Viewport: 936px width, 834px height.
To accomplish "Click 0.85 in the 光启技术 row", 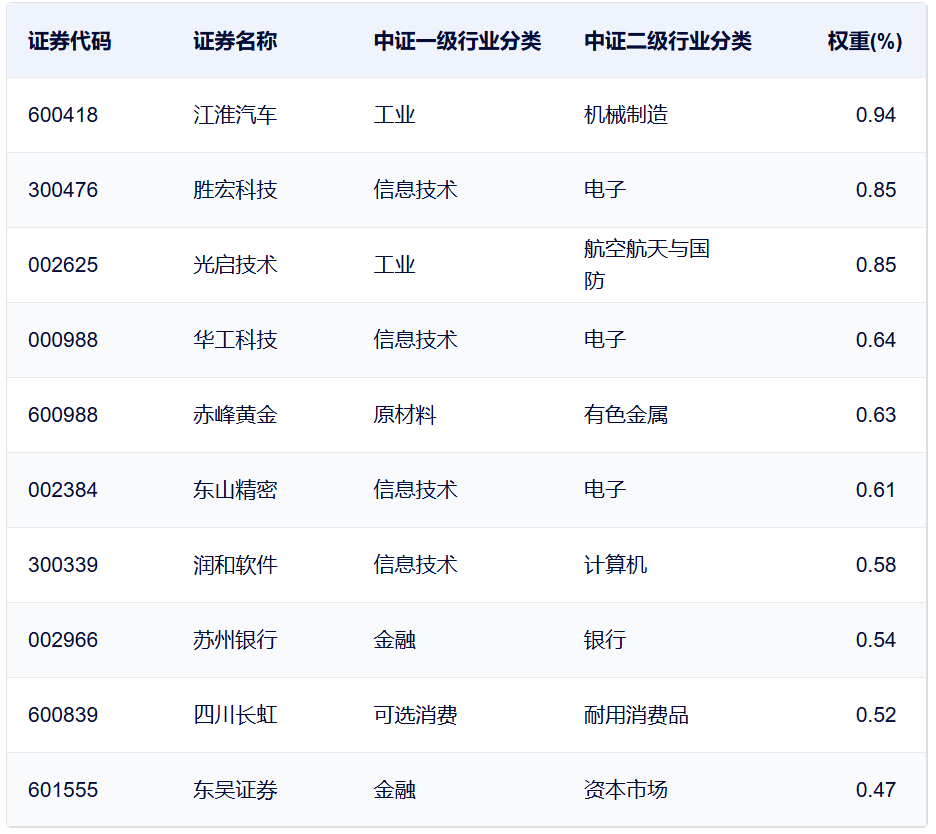I will (x=875, y=264).
